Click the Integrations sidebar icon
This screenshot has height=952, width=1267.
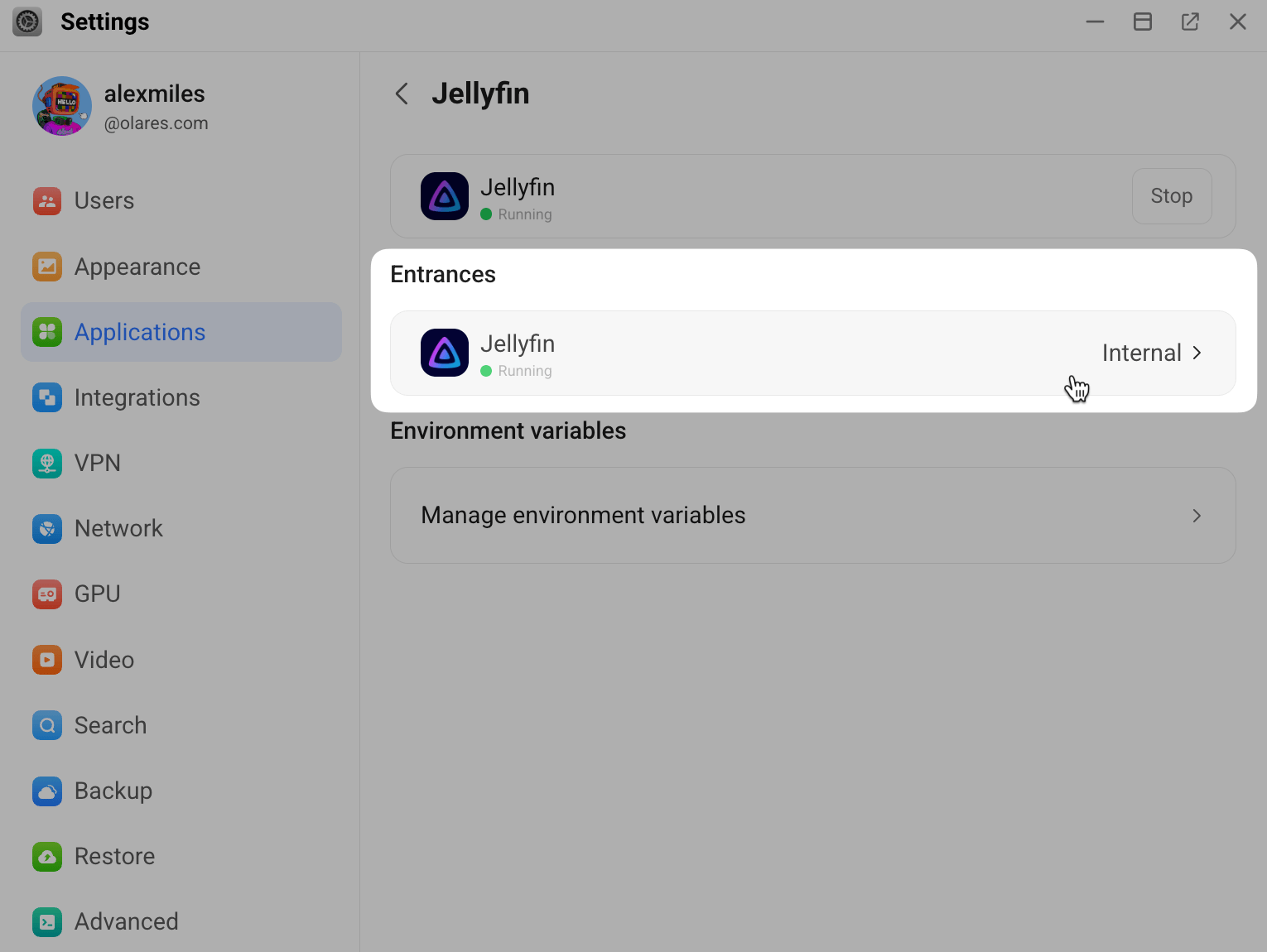coord(47,397)
